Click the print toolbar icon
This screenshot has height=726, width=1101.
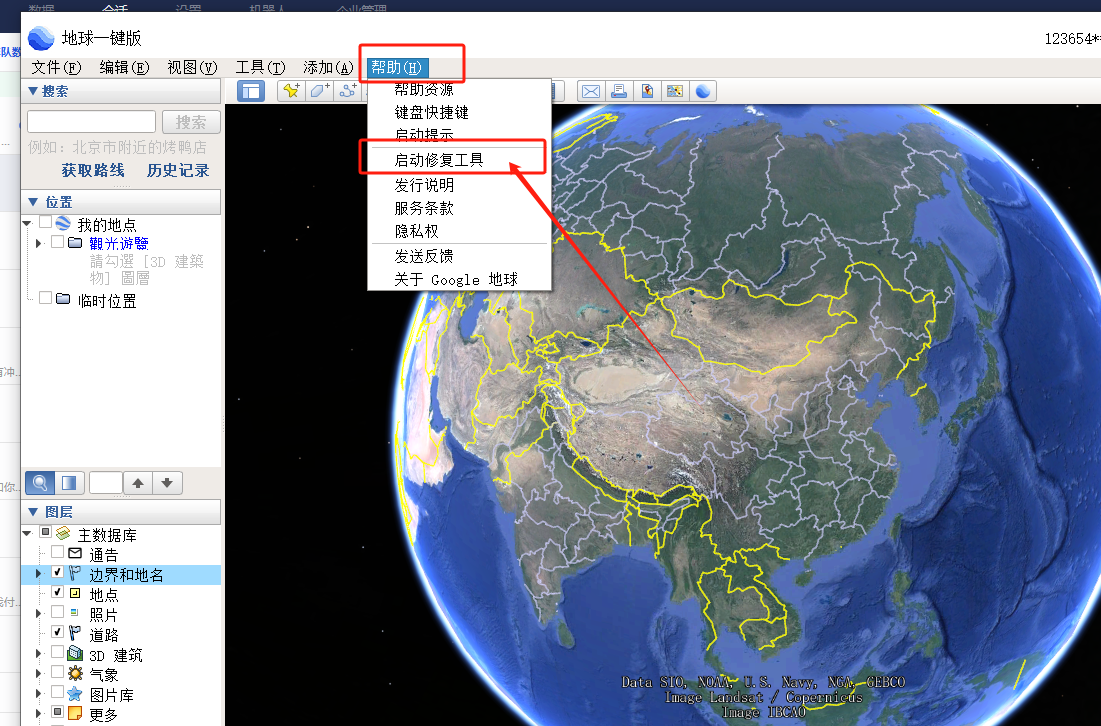(619, 91)
